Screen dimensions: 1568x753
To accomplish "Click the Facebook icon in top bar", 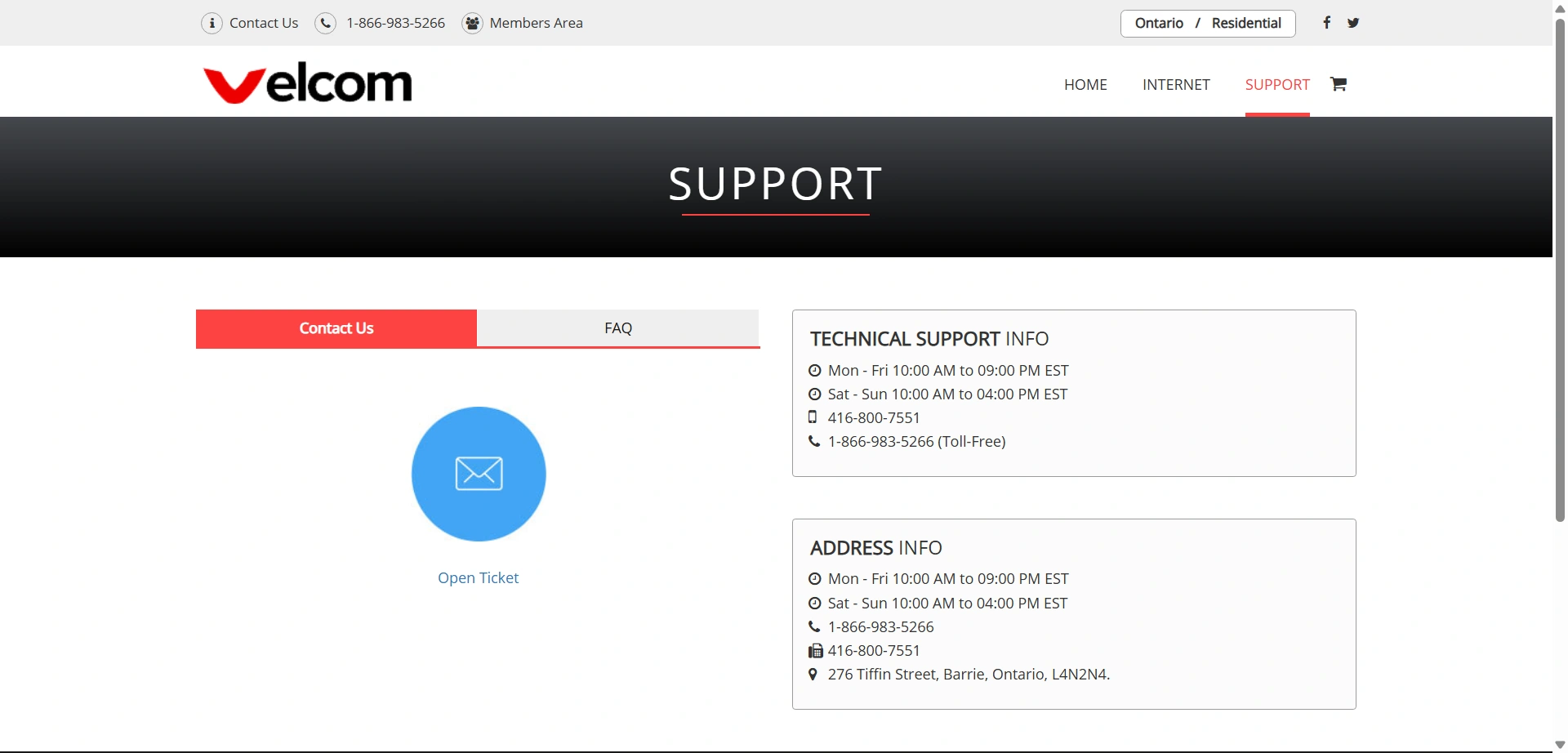I will [1326, 23].
